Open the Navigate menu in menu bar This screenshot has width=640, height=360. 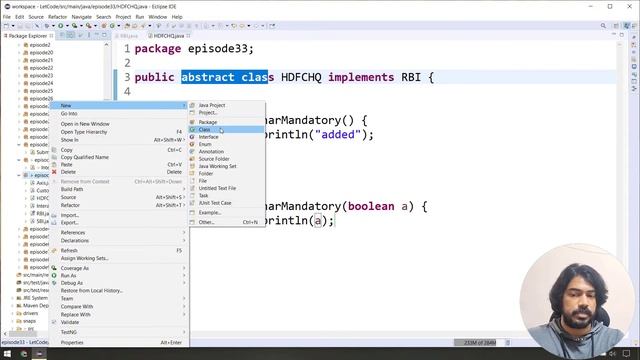(x=81, y=17)
